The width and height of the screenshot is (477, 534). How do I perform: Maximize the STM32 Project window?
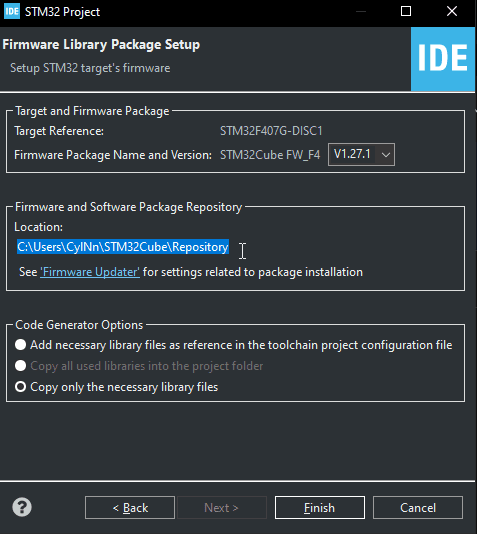pos(406,11)
